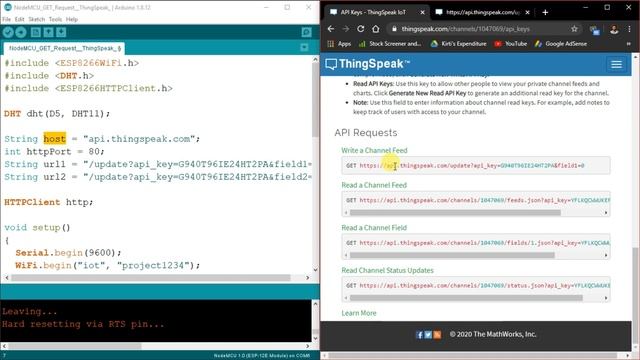Click the browser extension icon beside star
The width and height of the screenshot is (640, 360).
[594, 30]
